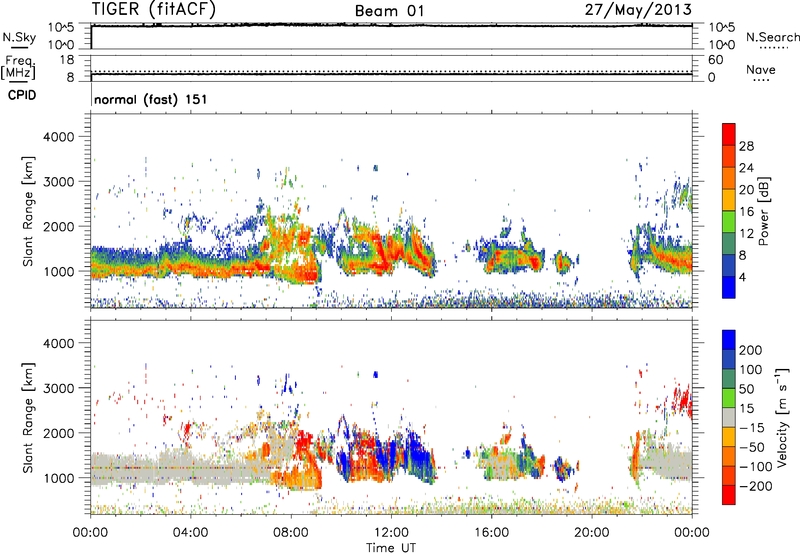This screenshot has width=800, height=554.
Task: Click the '08:00' time axis label
Action: coord(291,533)
